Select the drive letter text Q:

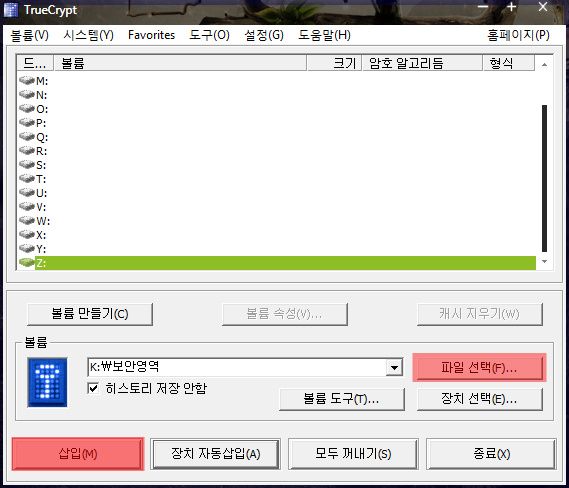pyautogui.click(x=42, y=137)
